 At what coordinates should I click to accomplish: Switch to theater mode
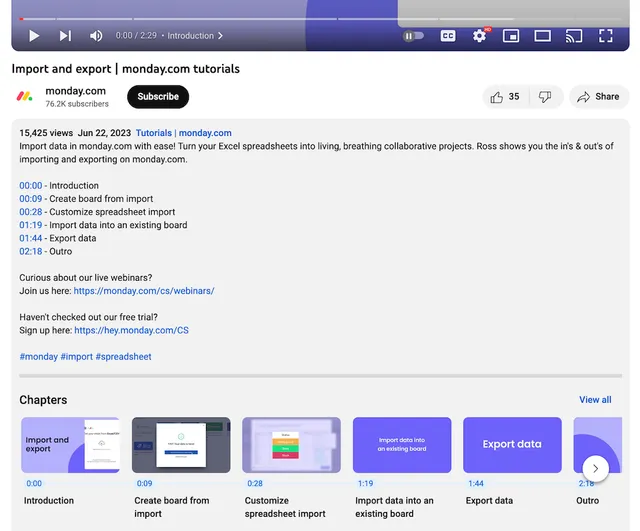point(542,36)
